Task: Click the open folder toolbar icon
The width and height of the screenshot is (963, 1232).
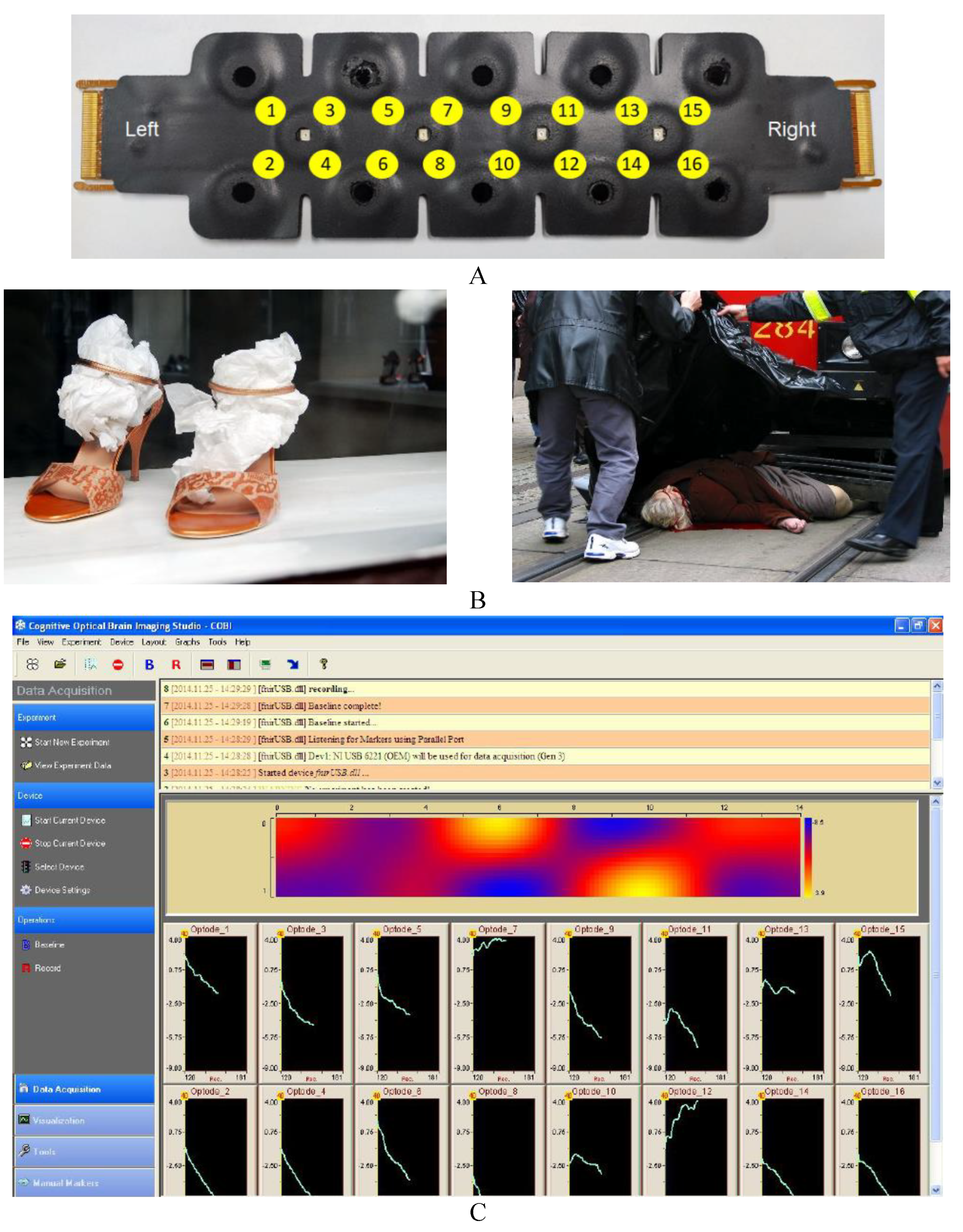Action: click(x=60, y=664)
